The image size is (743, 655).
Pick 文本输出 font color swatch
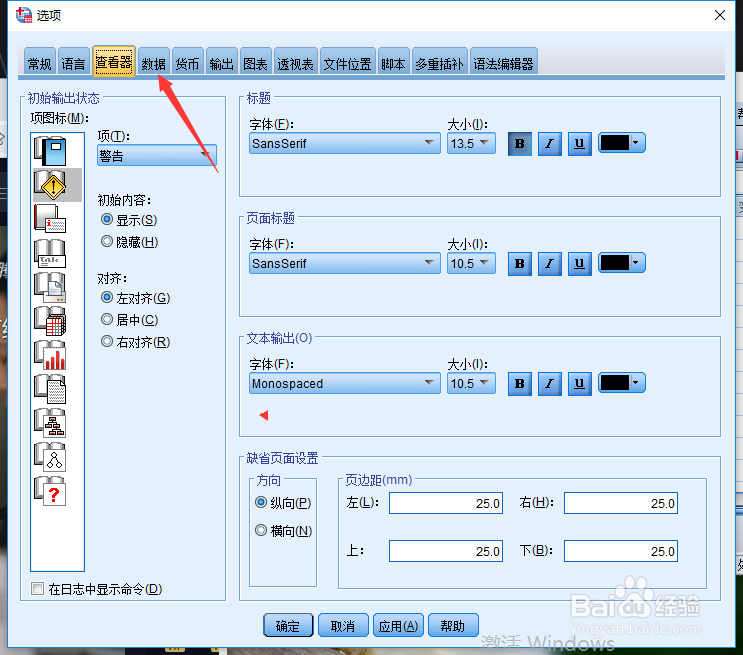[622, 382]
